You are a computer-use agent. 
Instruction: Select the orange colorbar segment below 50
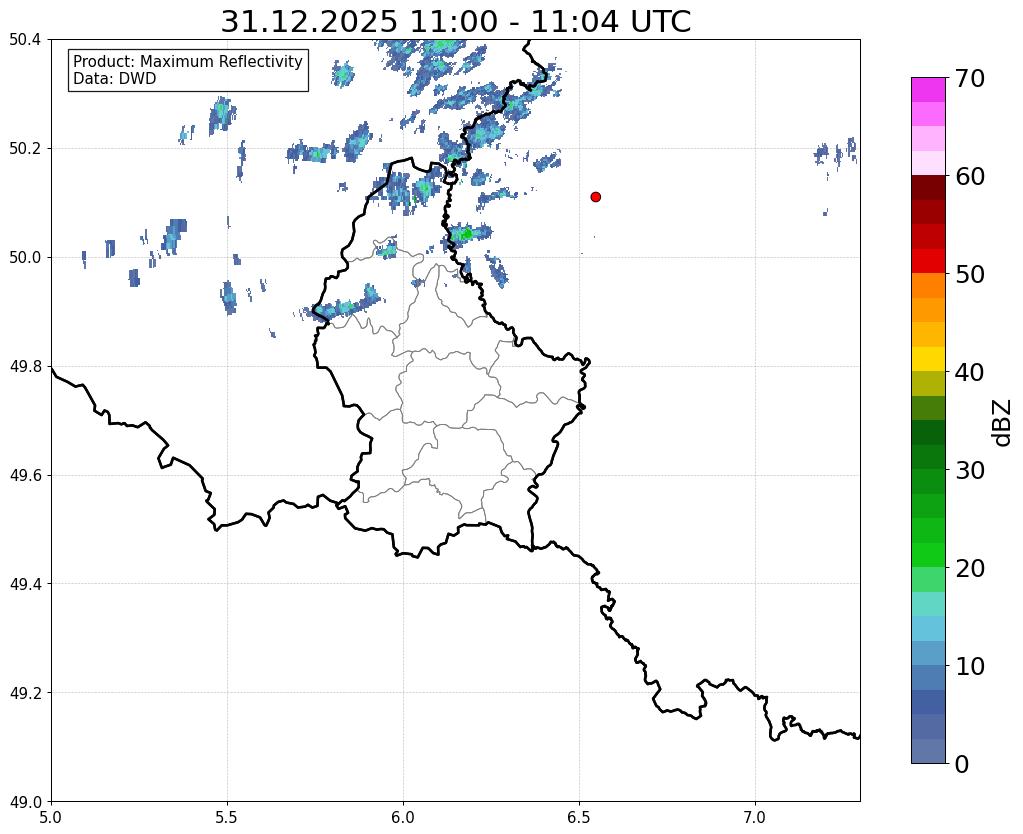[928, 286]
